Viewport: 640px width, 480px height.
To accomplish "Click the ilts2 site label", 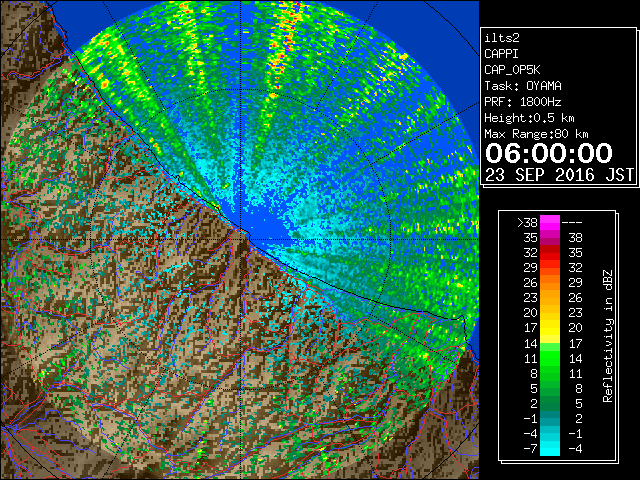I will [502, 38].
